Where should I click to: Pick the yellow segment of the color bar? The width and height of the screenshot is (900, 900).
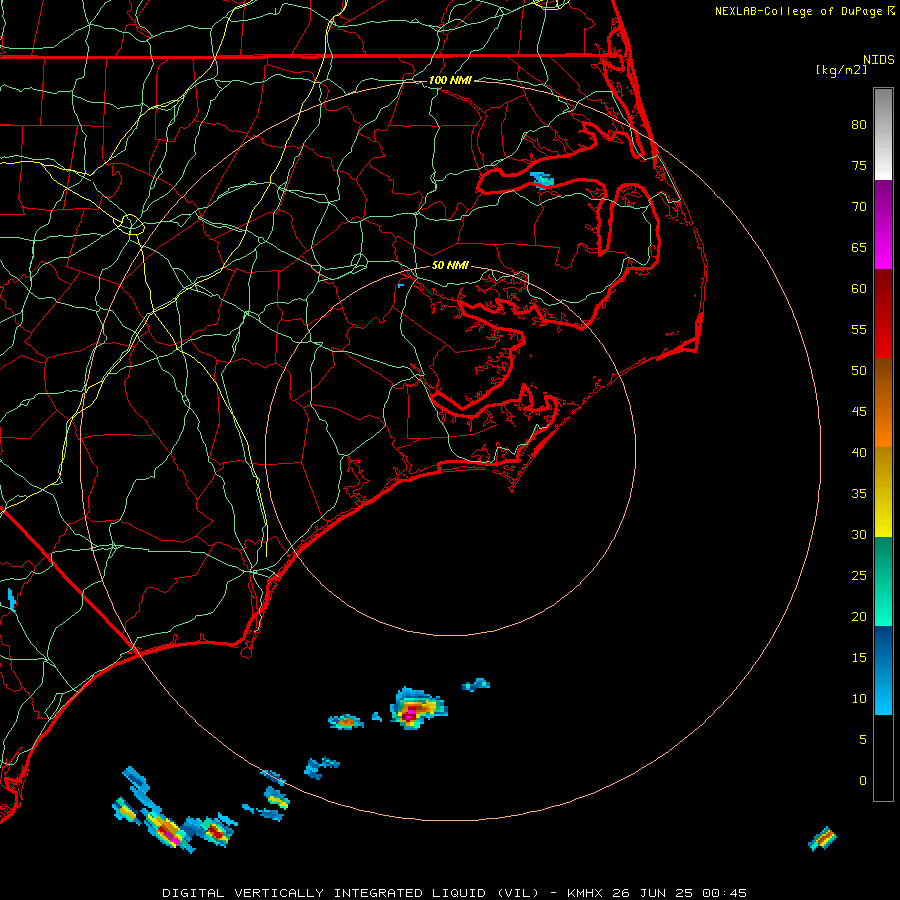point(883,492)
